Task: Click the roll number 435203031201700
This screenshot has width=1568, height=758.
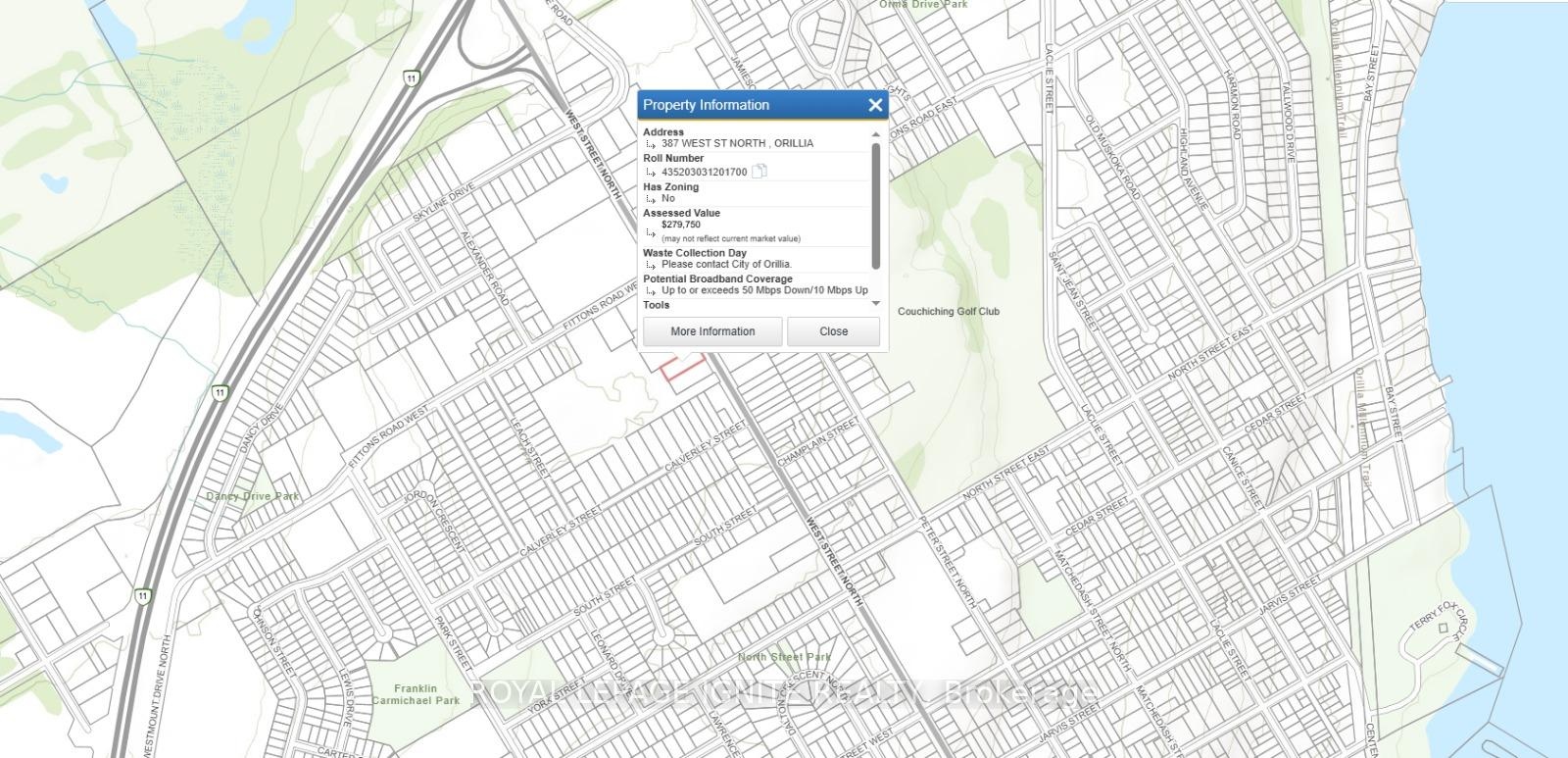Action: click(x=704, y=173)
